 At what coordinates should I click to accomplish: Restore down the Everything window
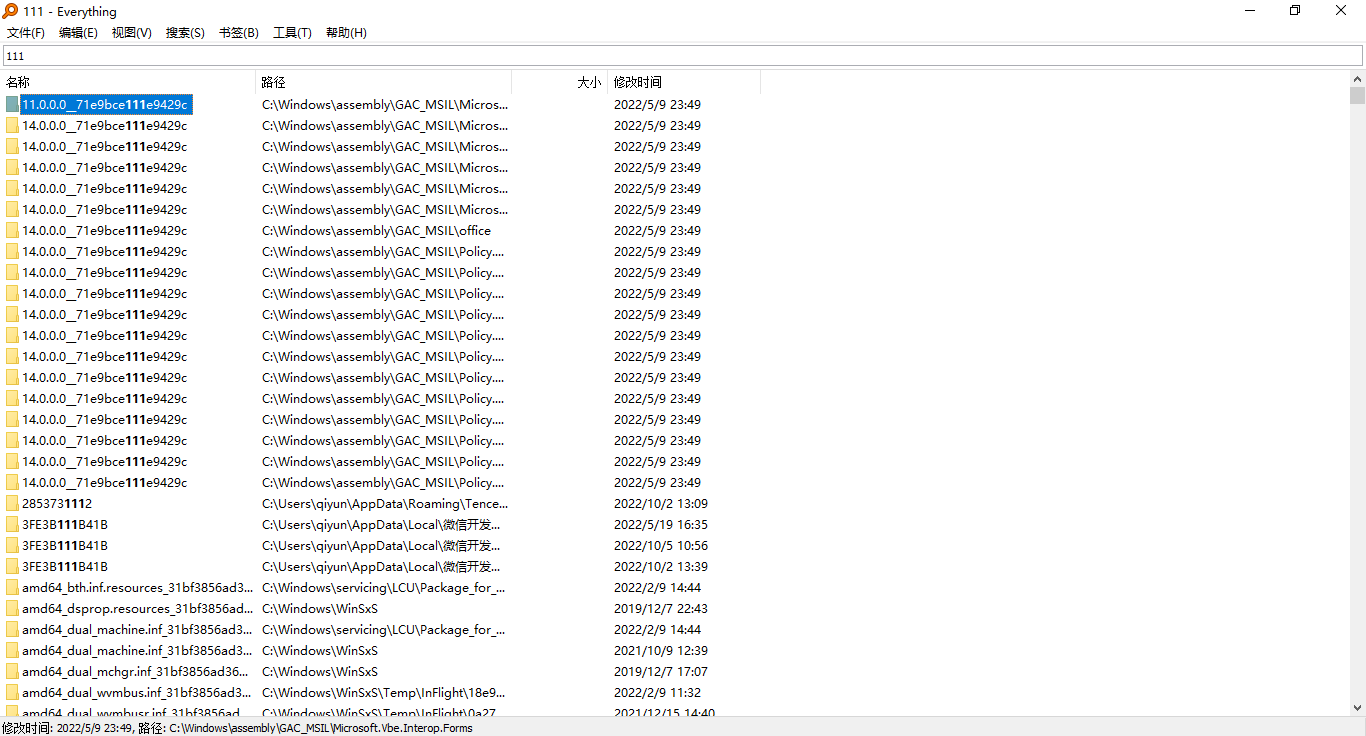[1295, 11]
